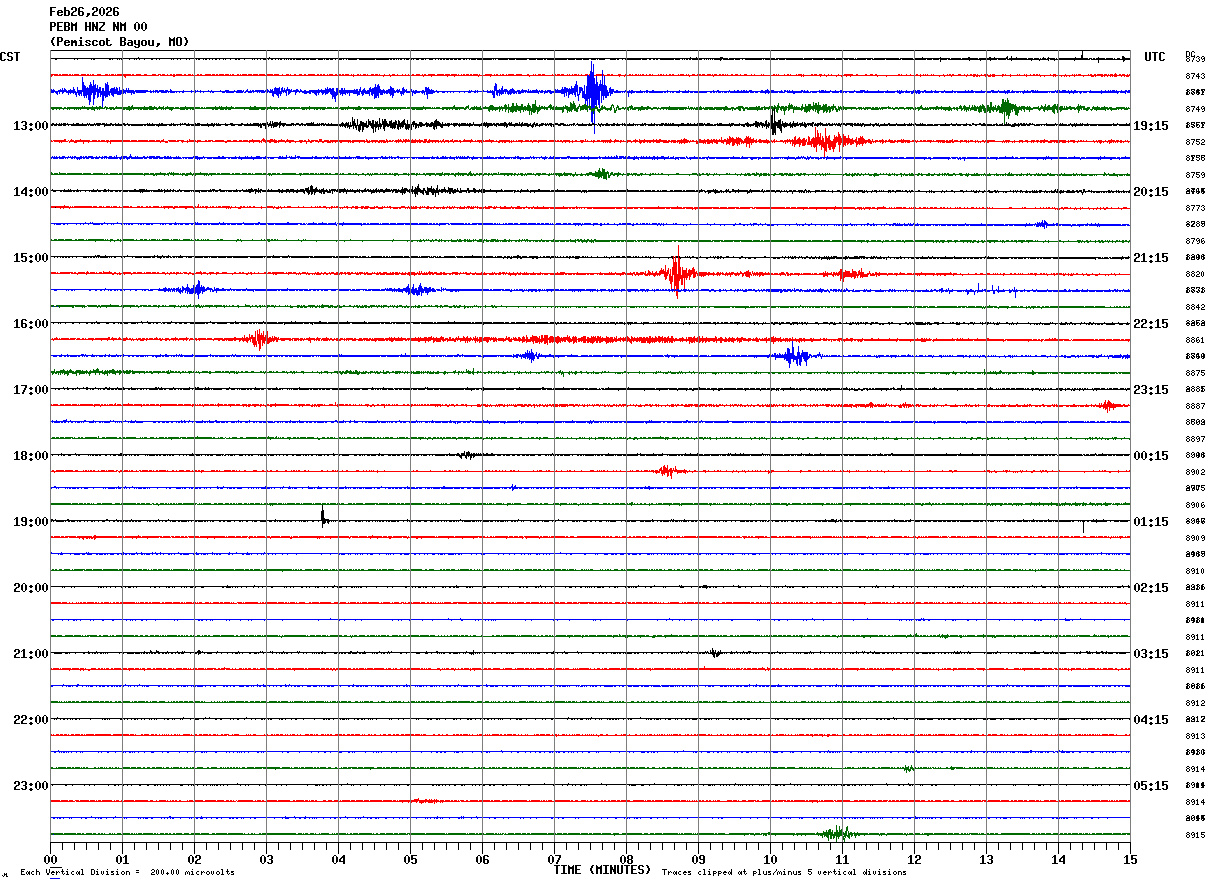Click the 04:15 UTC time label

click(x=1151, y=720)
